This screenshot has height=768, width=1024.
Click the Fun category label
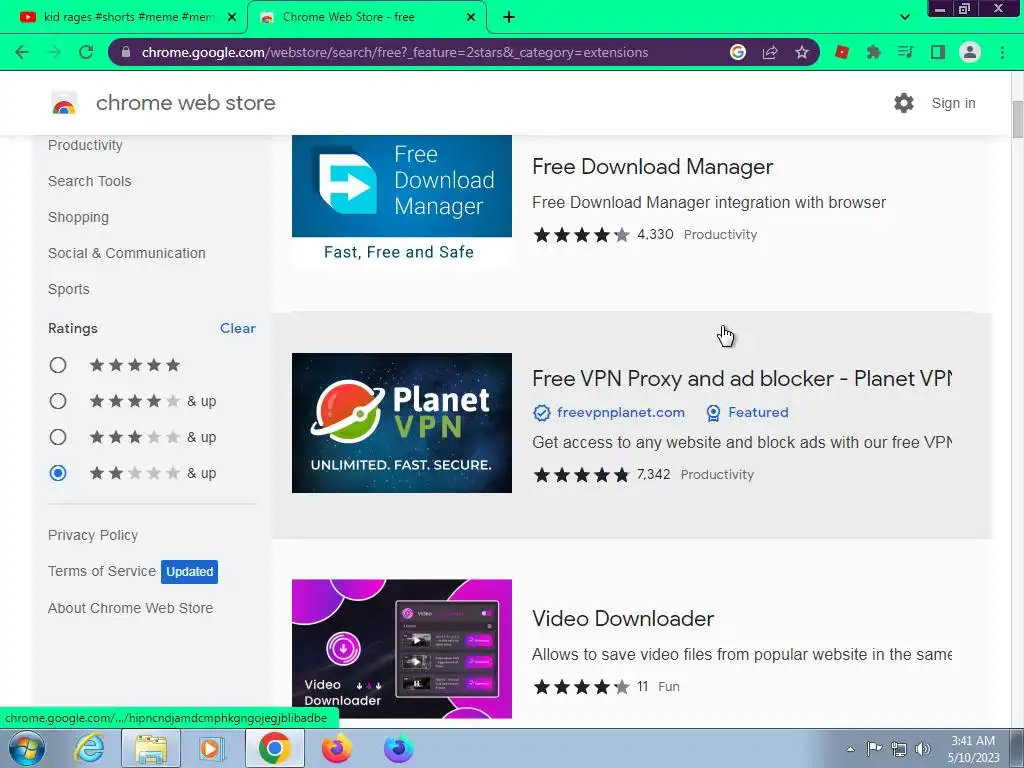(669, 686)
